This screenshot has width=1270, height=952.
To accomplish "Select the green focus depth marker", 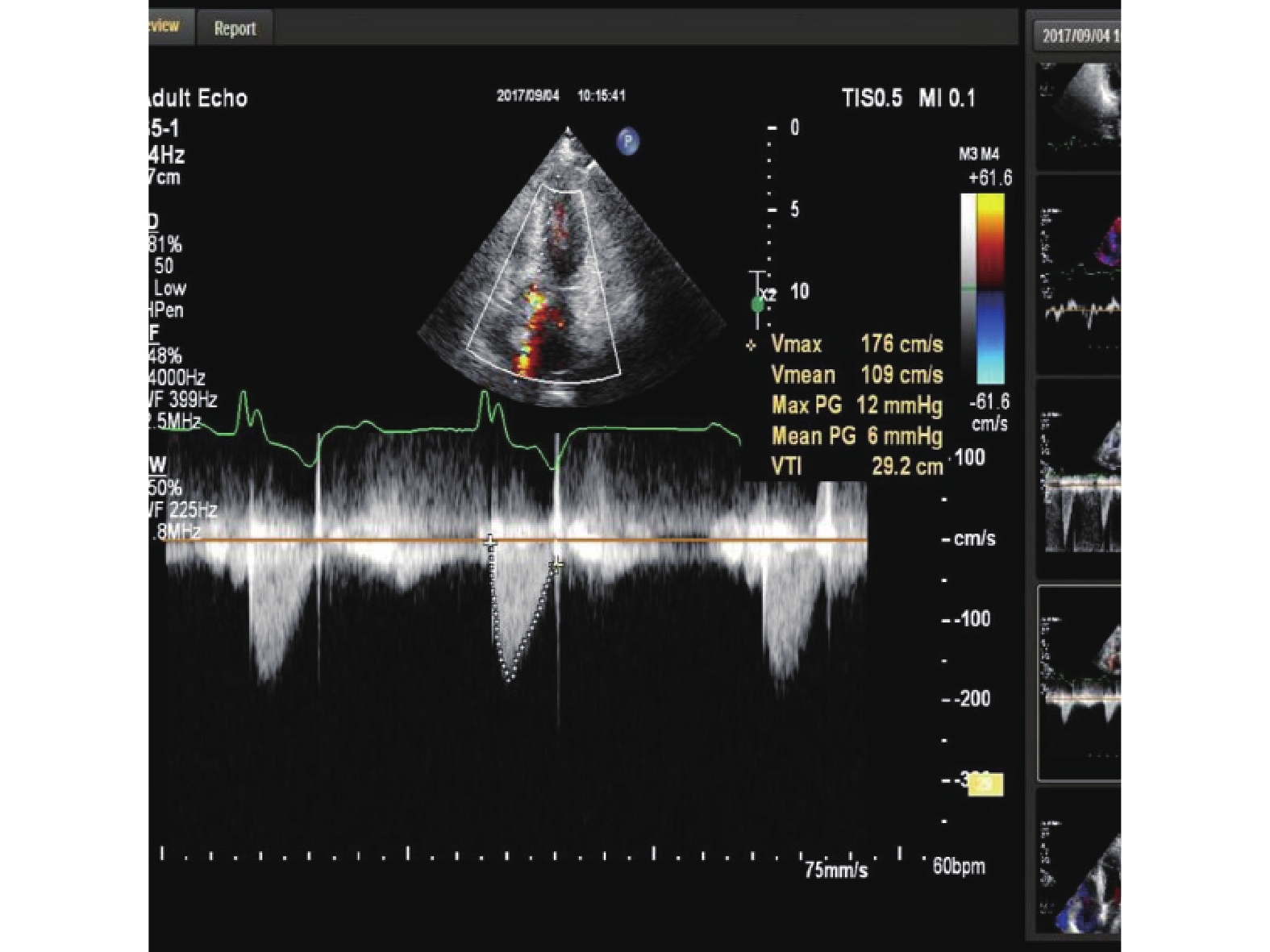I will [757, 305].
